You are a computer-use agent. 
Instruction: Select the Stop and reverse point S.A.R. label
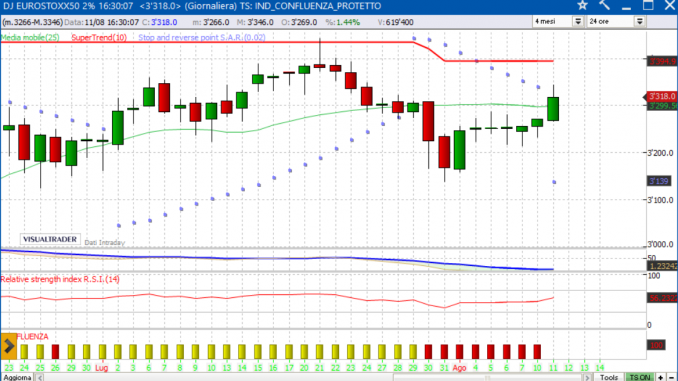click(x=202, y=38)
